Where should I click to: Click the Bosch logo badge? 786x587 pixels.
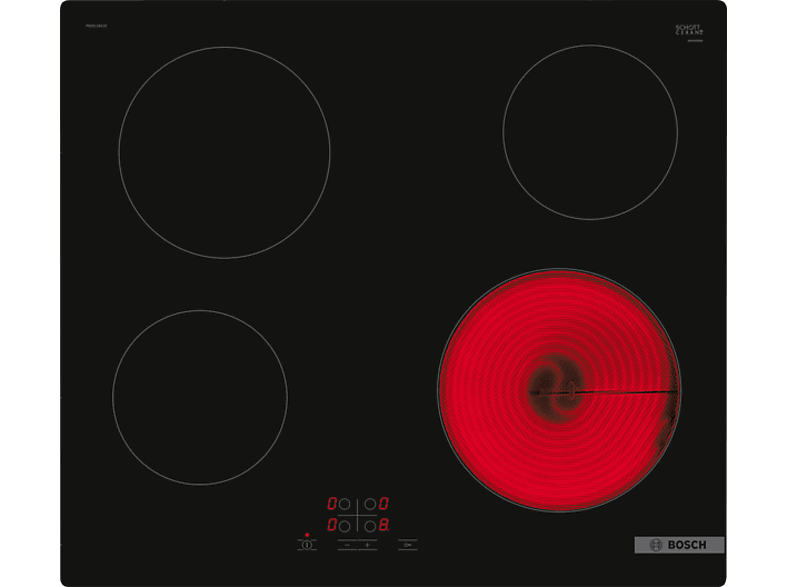pos(679,545)
